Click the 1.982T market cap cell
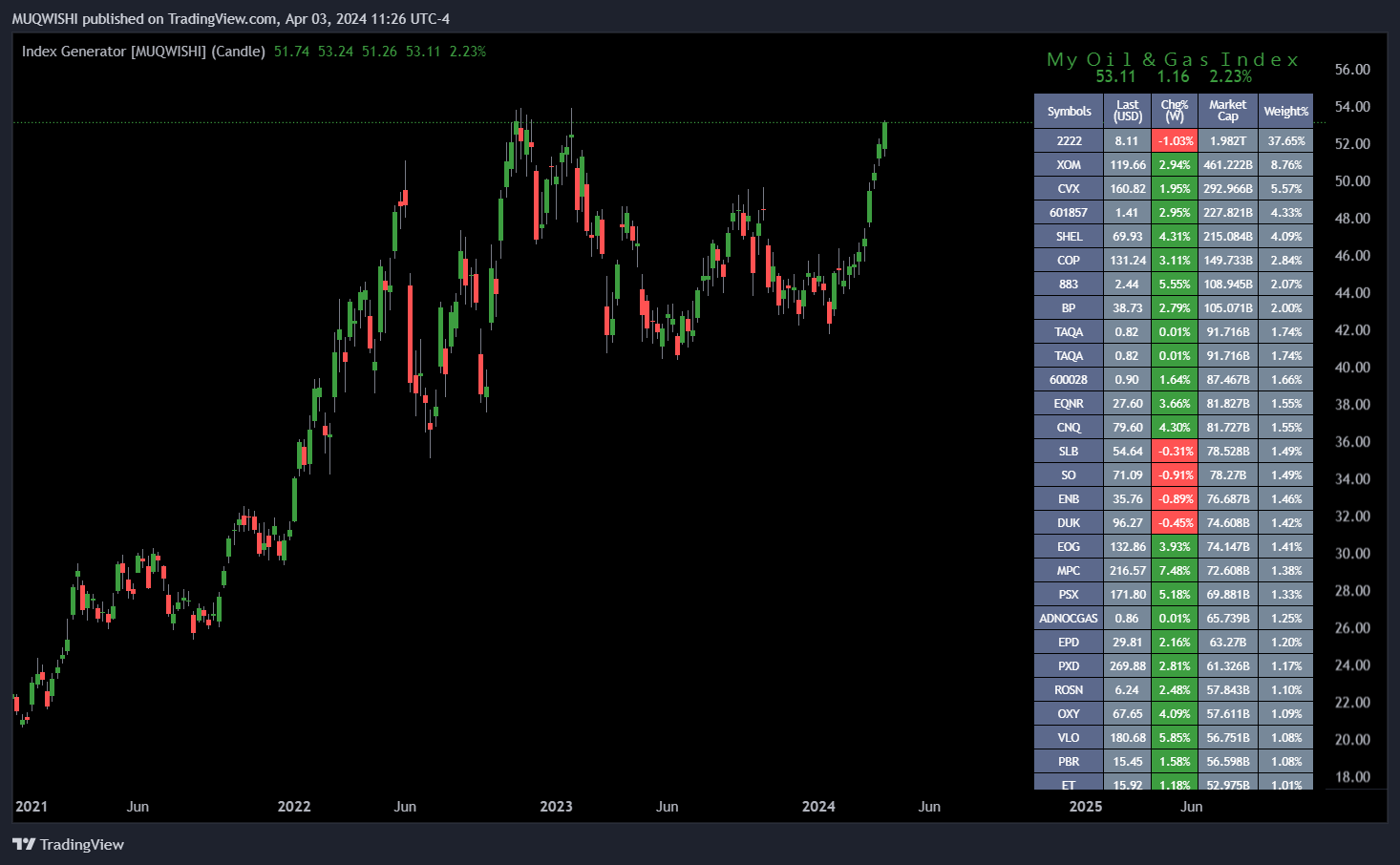The height and width of the screenshot is (865, 1400). pyautogui.click(x=1228, y=140)
